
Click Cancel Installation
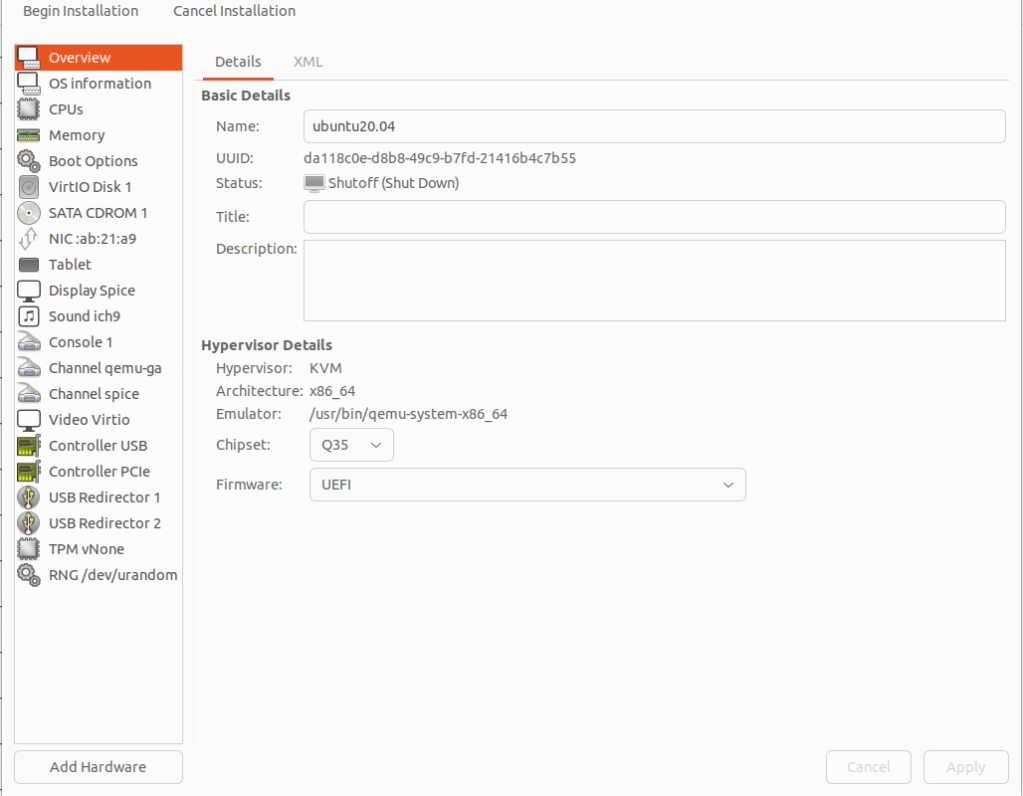click(x=234, y=11)
